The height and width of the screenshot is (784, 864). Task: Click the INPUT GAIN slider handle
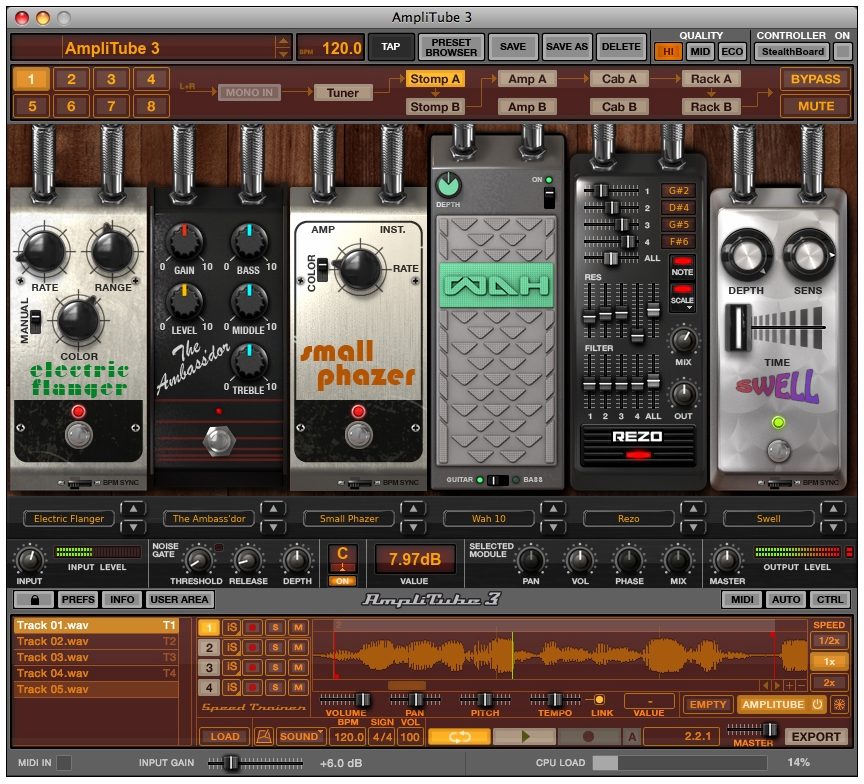tap(232, 763)
